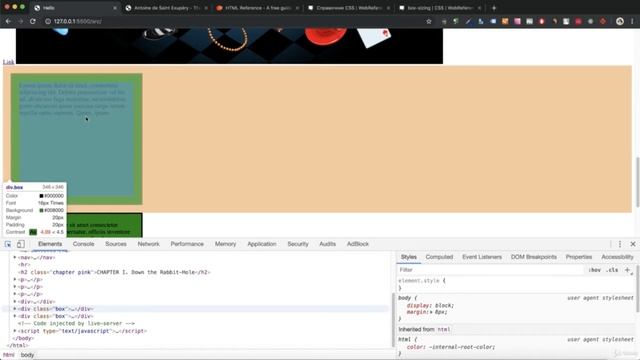Reload the page with the refresh icon
Image resolution: width=640 pixels, height=360 pixels.
tap(33, 21)
